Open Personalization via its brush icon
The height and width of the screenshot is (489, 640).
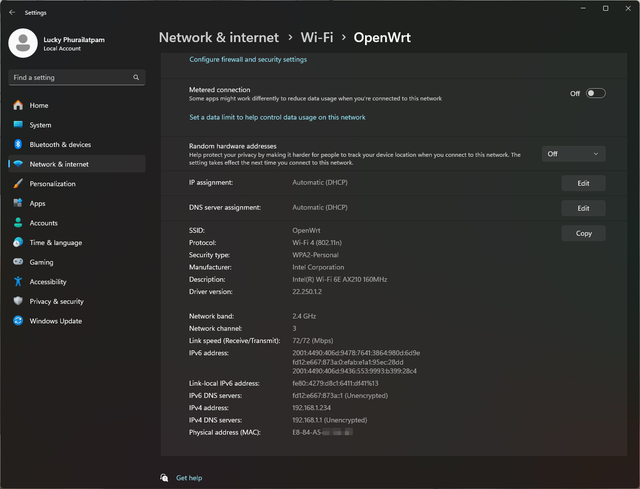tap(18, 184)
